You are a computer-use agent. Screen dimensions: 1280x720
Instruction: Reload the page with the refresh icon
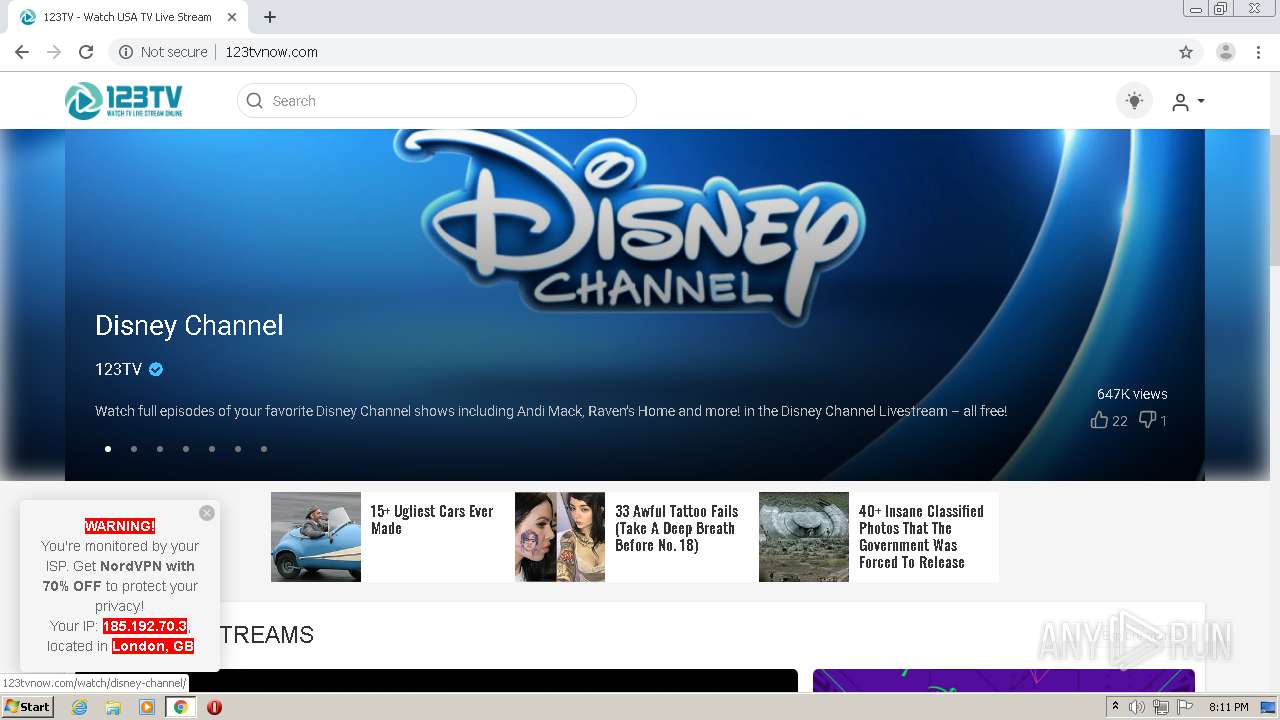click(86, 52)
